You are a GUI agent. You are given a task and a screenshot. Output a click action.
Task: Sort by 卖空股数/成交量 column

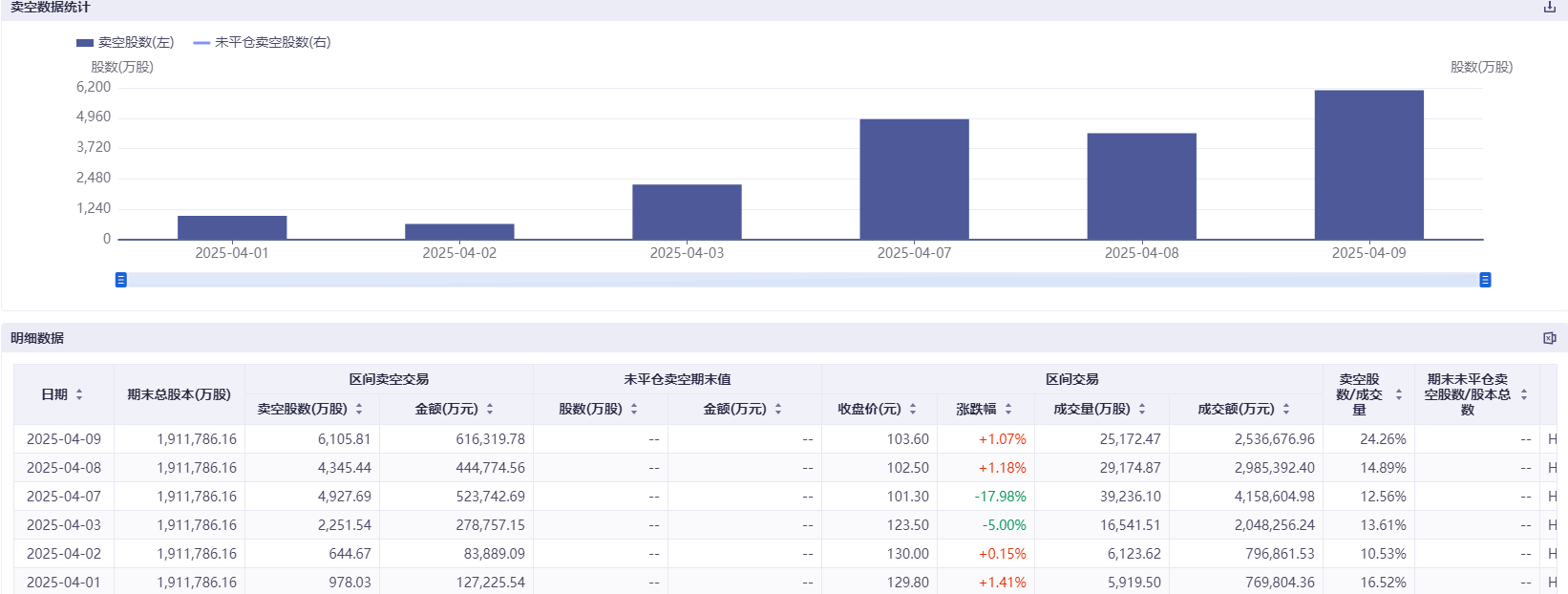coord(1399,394)
